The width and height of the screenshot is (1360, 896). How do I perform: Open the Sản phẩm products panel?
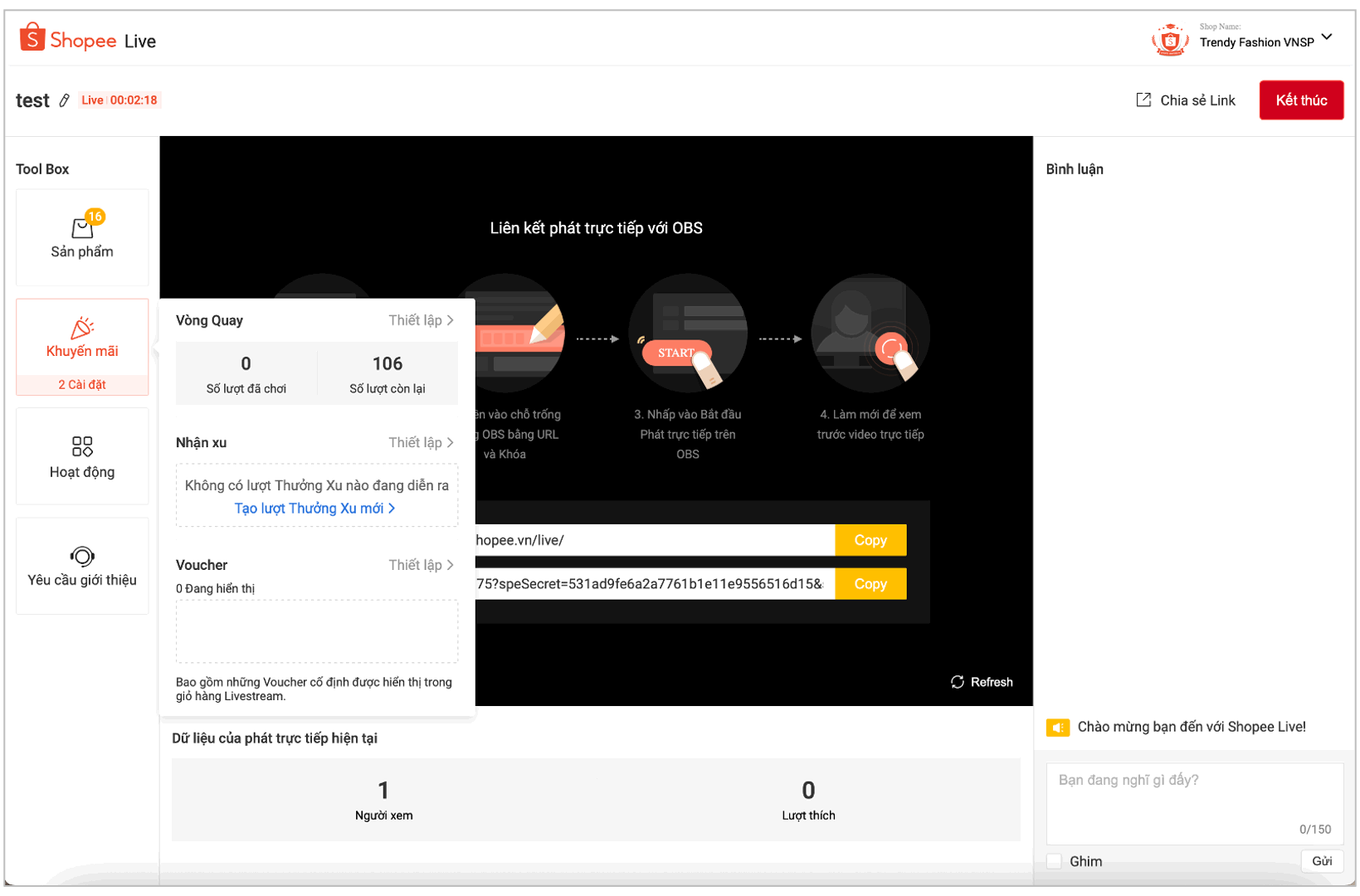pos(81,238)
